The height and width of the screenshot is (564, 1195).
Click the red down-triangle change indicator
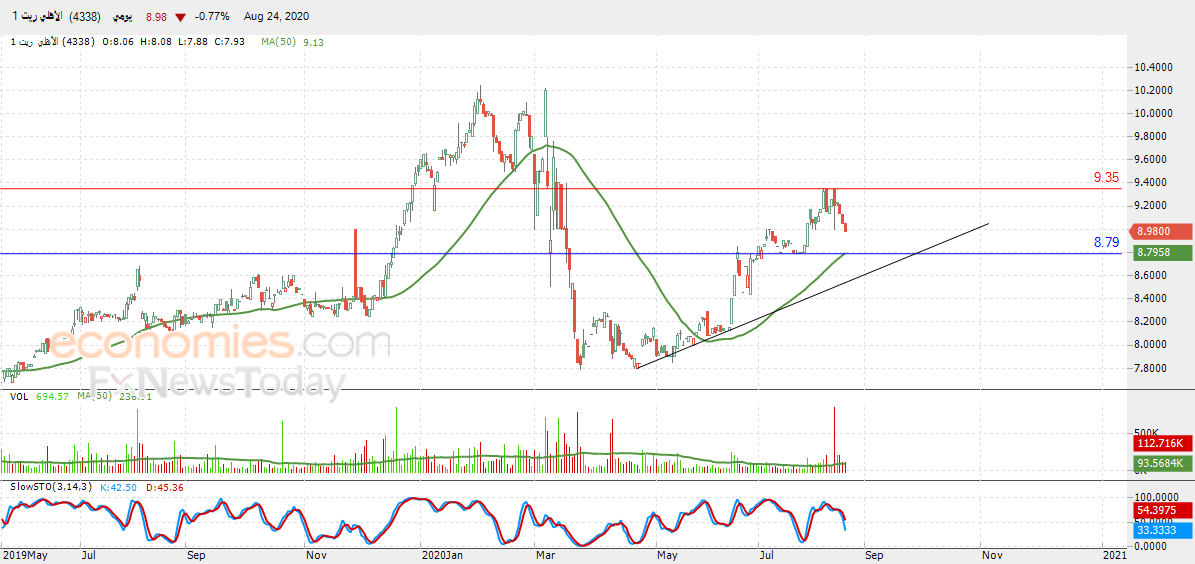coord(179,17)
